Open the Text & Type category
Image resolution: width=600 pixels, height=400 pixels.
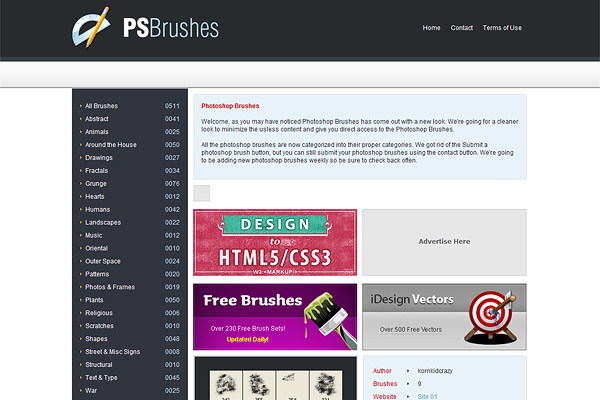click(101, 378)
